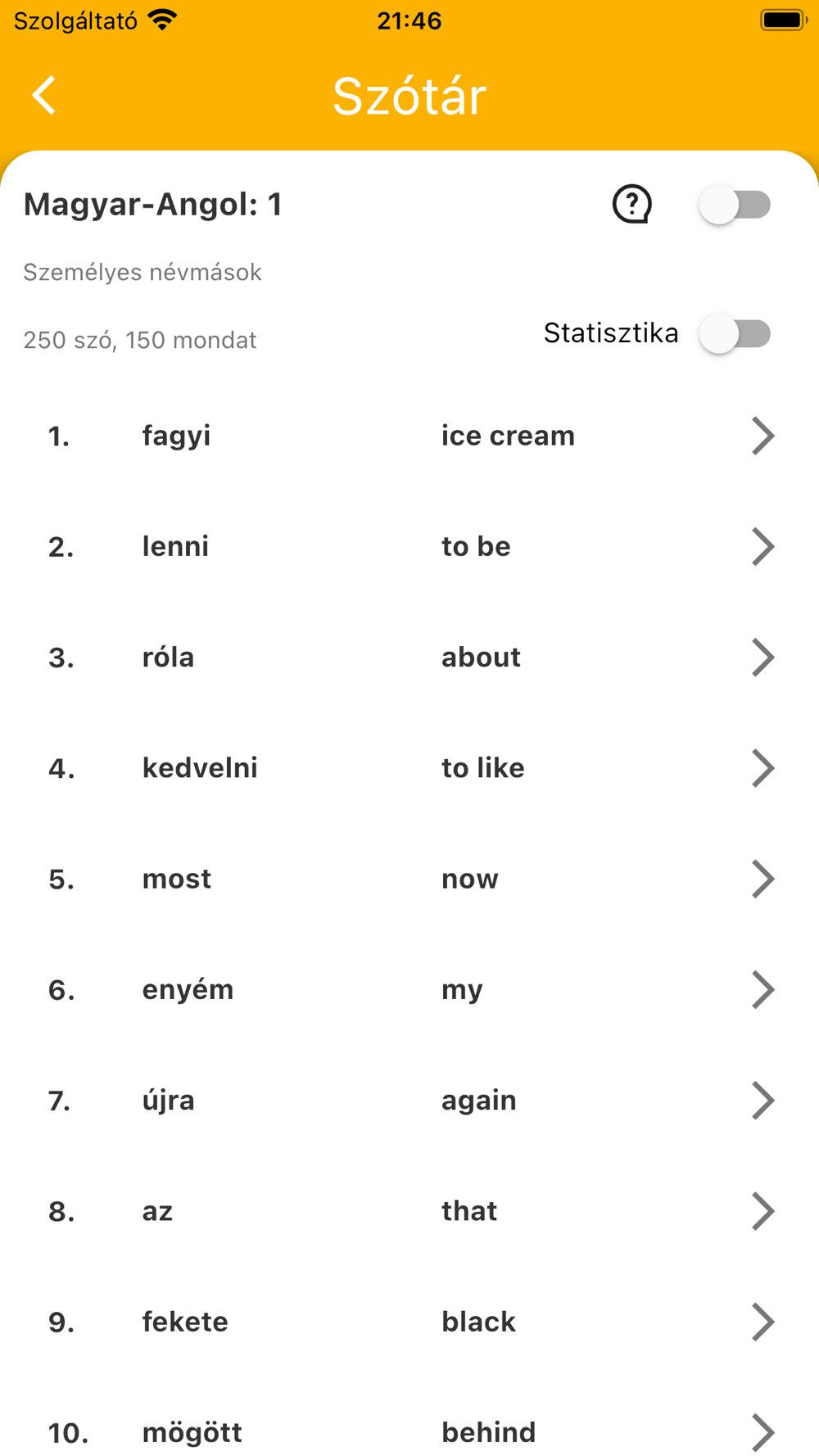Tap the 'Személyes névmások' subtitle
Viewport: 819px width, 1456px height.
[x=143, y=272]
